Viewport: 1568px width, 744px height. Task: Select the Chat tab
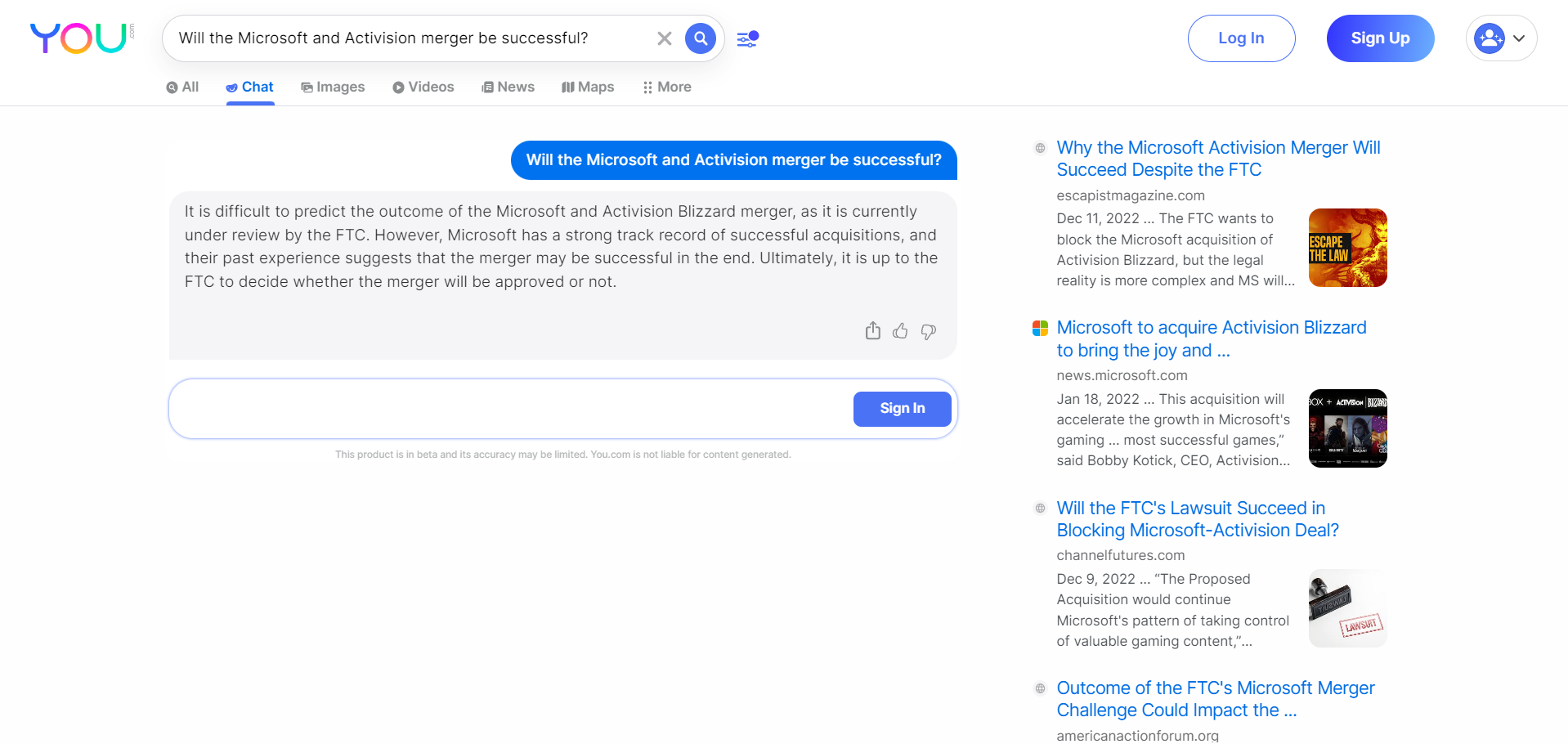point(249,87)
